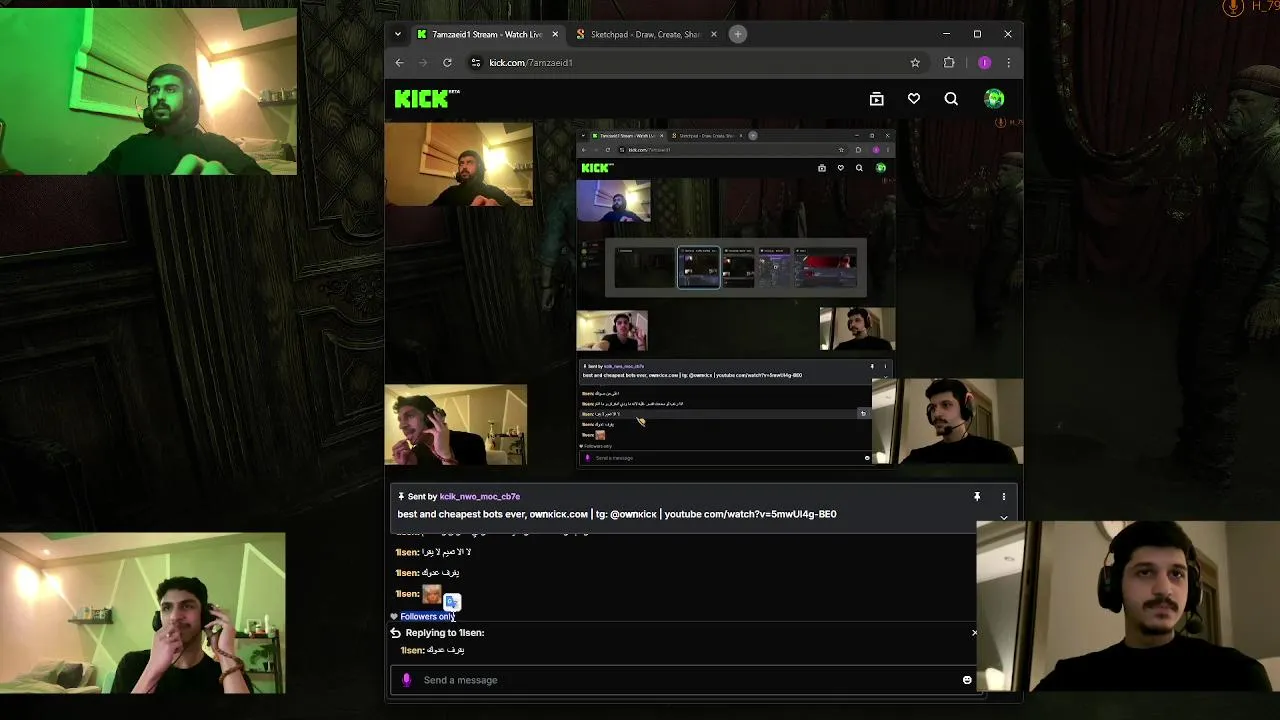Unpin the pinned chat message

pos(977,496)
